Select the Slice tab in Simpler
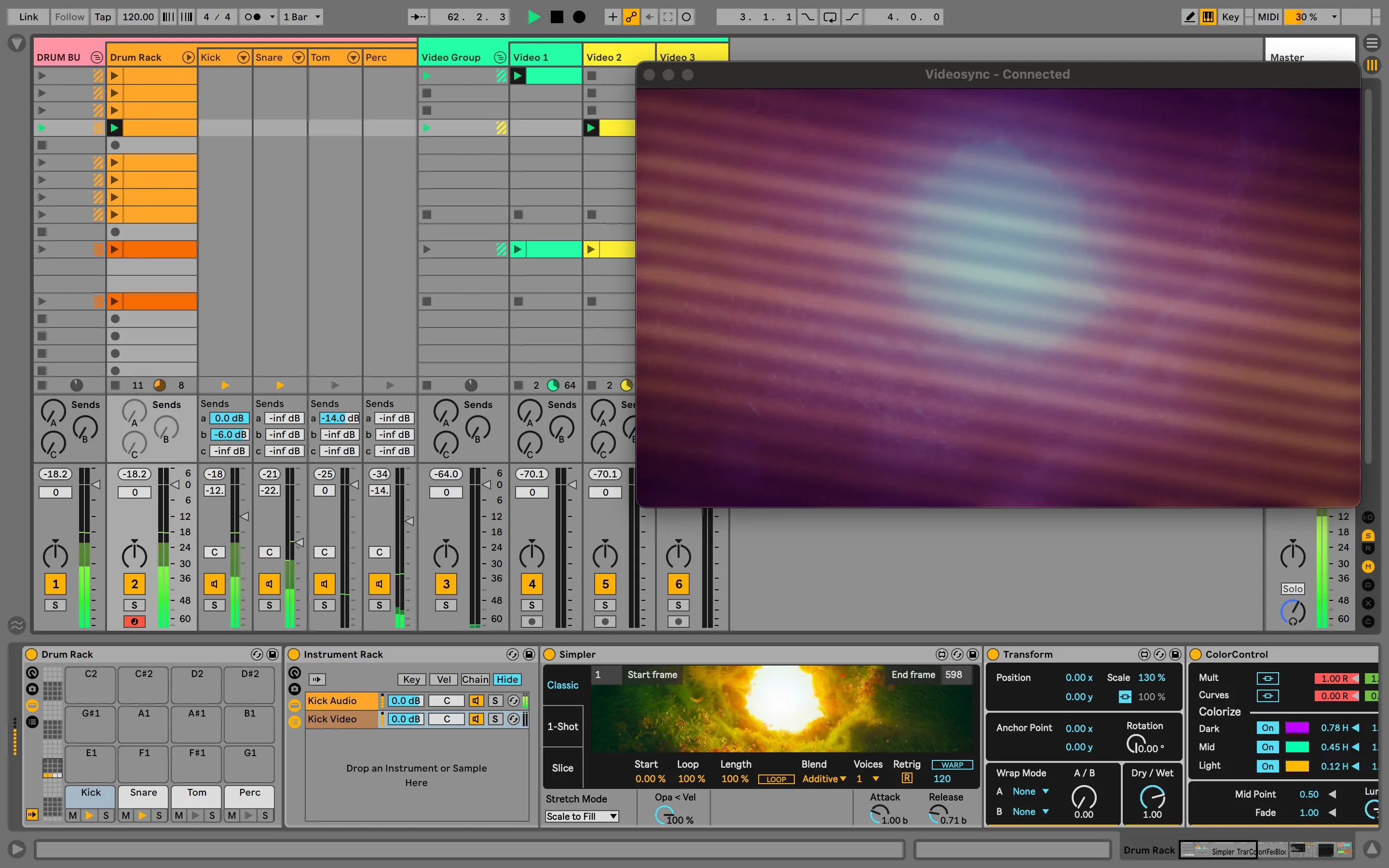This screenshot has width=1389, height=868. tap(562, 768)
